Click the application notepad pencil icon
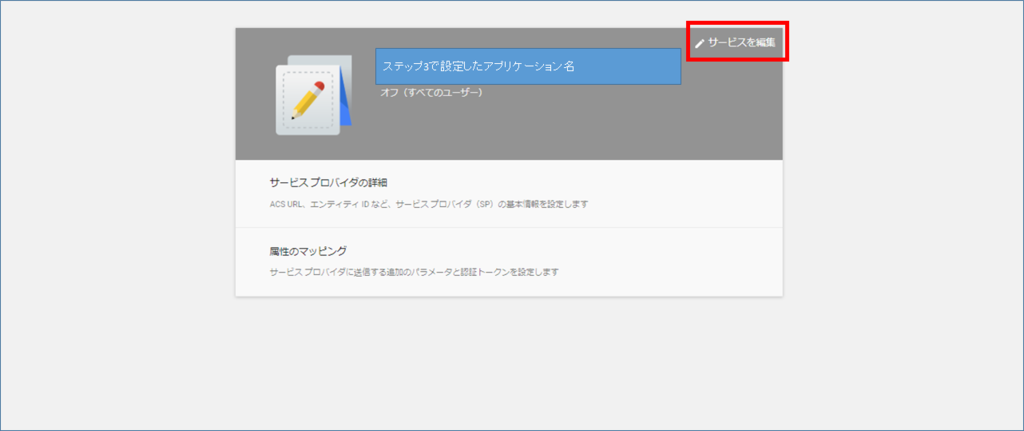1024x431 pixels. [x=313, y=95]
